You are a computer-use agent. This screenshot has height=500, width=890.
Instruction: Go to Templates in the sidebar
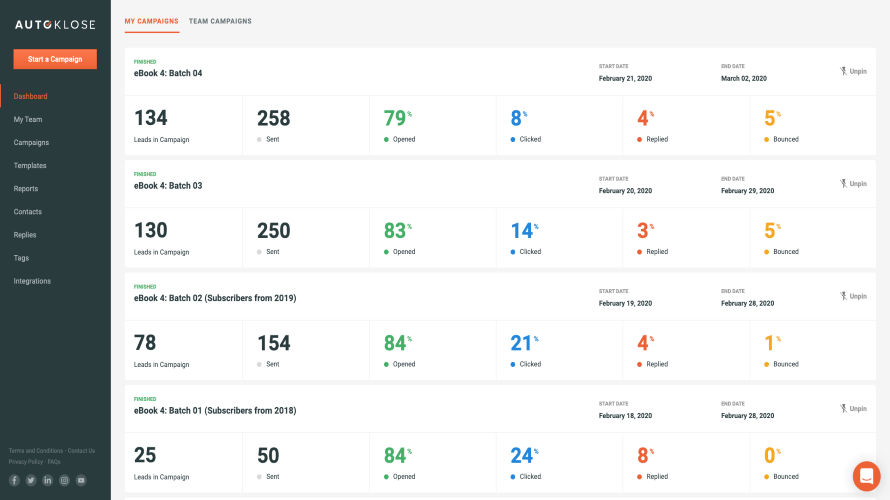click(30, 166)
